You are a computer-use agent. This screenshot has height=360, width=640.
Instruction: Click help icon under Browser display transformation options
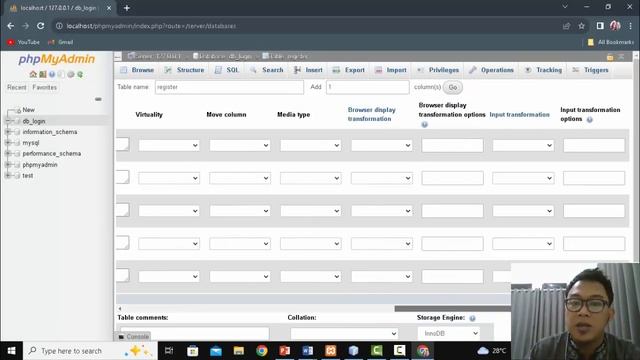[424, 124]
